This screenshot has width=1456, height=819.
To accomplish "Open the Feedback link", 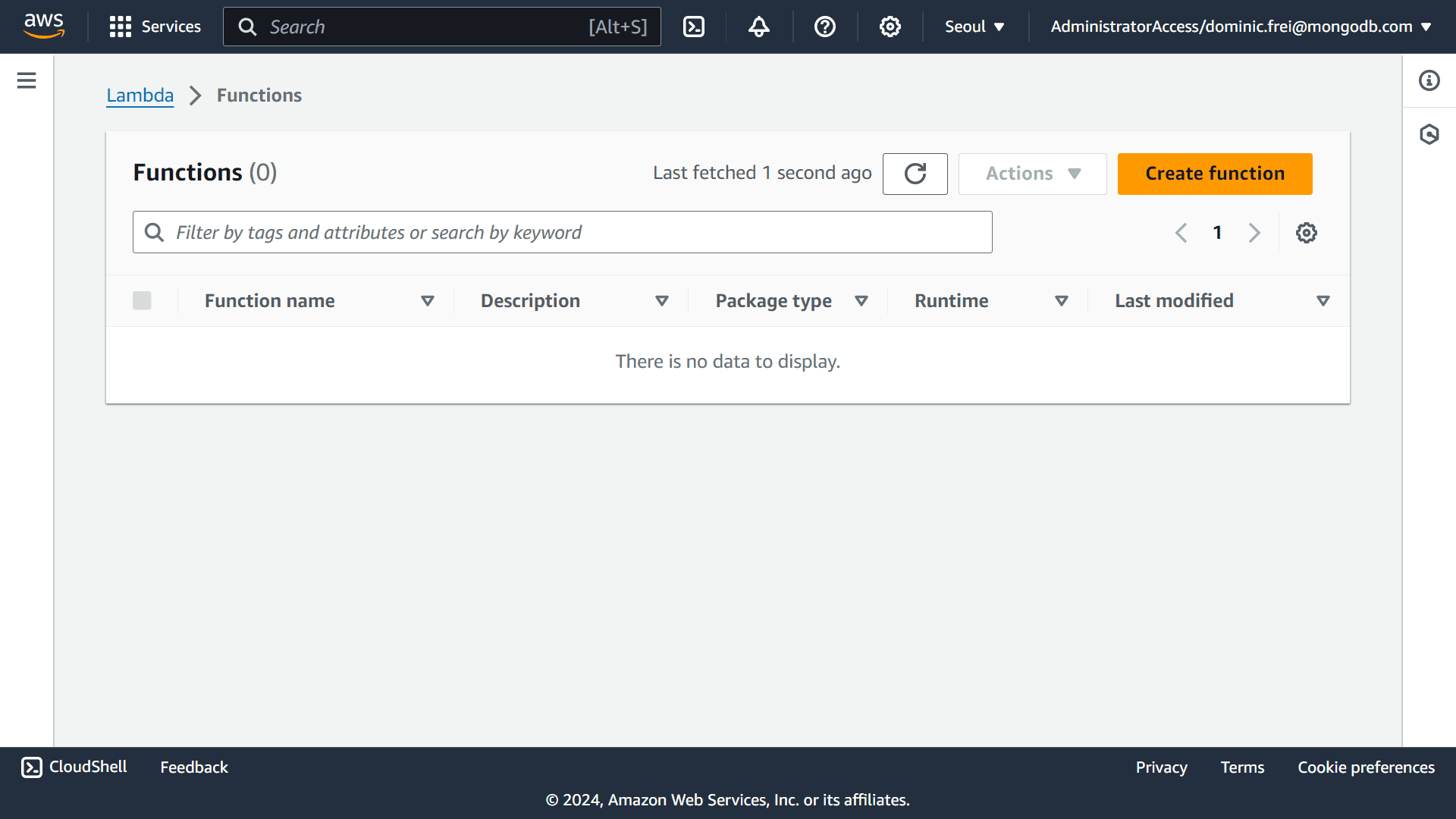I will [x=194, y=767].
